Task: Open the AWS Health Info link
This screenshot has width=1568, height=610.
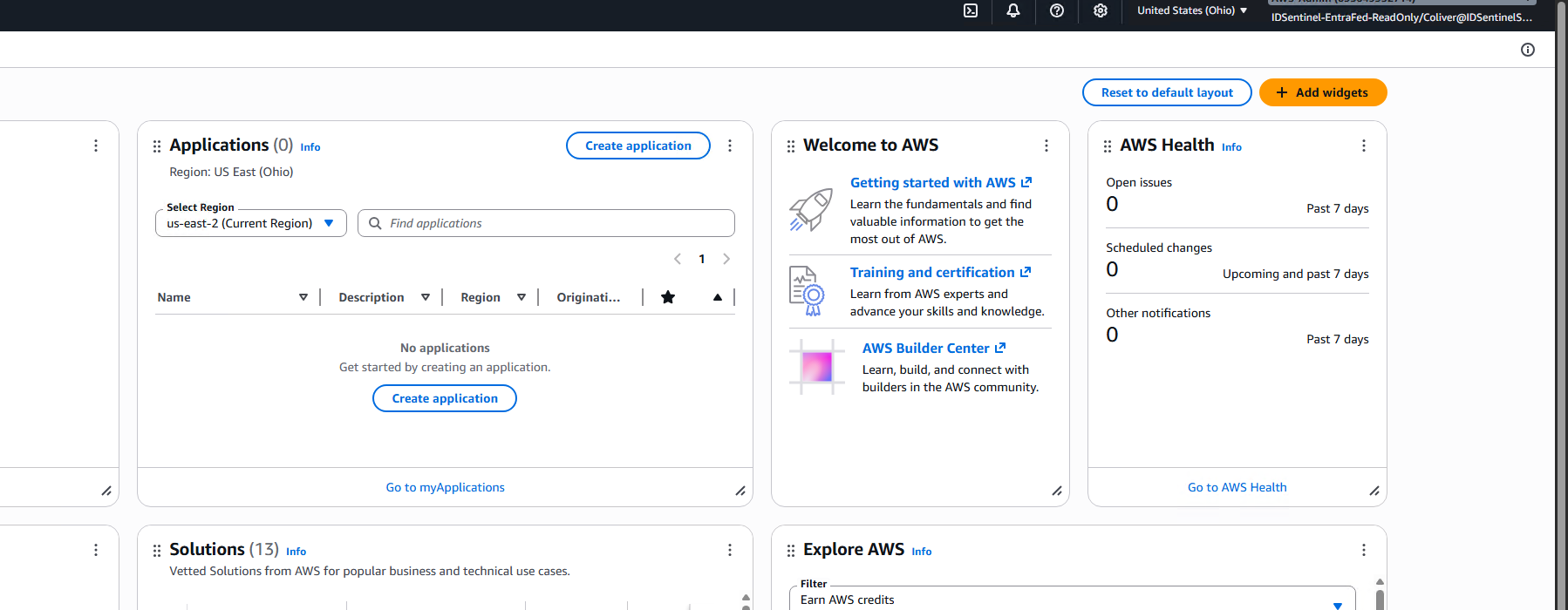Action: click(1231, 147)
